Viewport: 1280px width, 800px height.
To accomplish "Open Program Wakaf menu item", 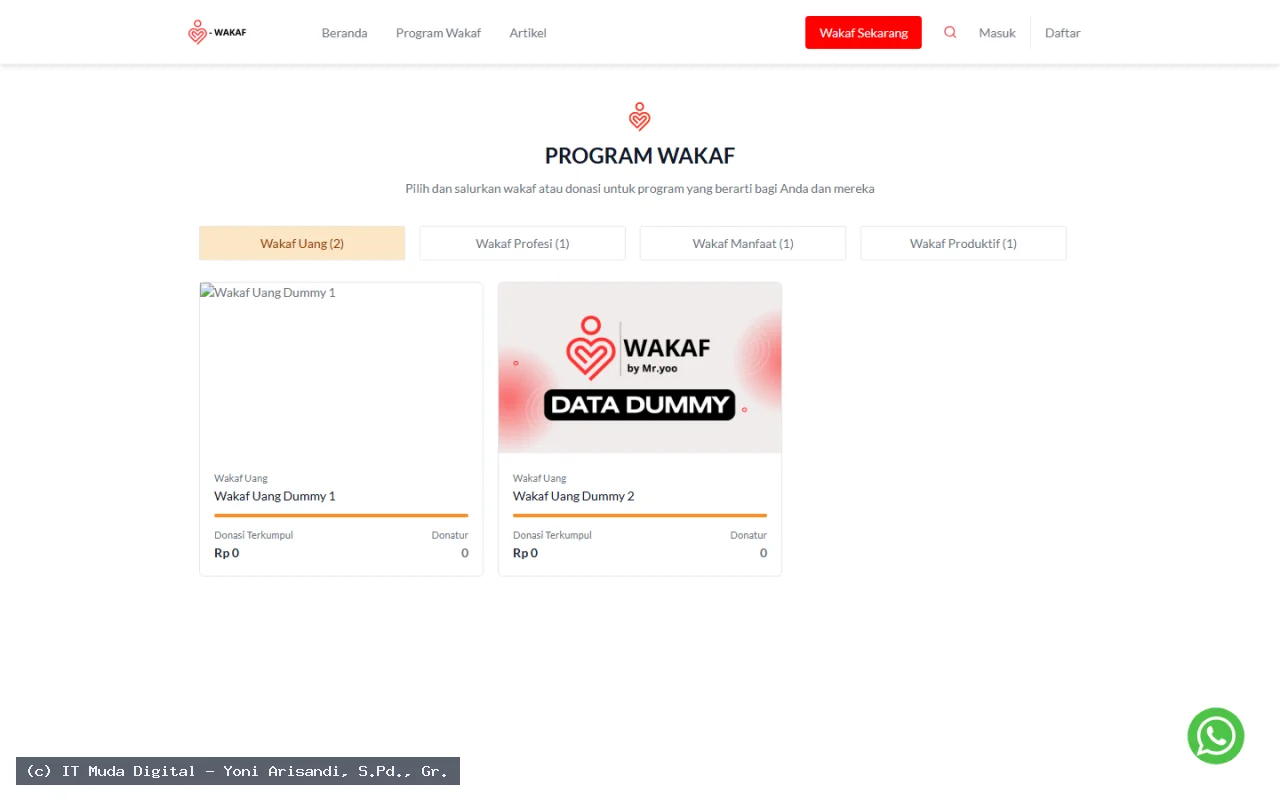I will click(438, 33).
